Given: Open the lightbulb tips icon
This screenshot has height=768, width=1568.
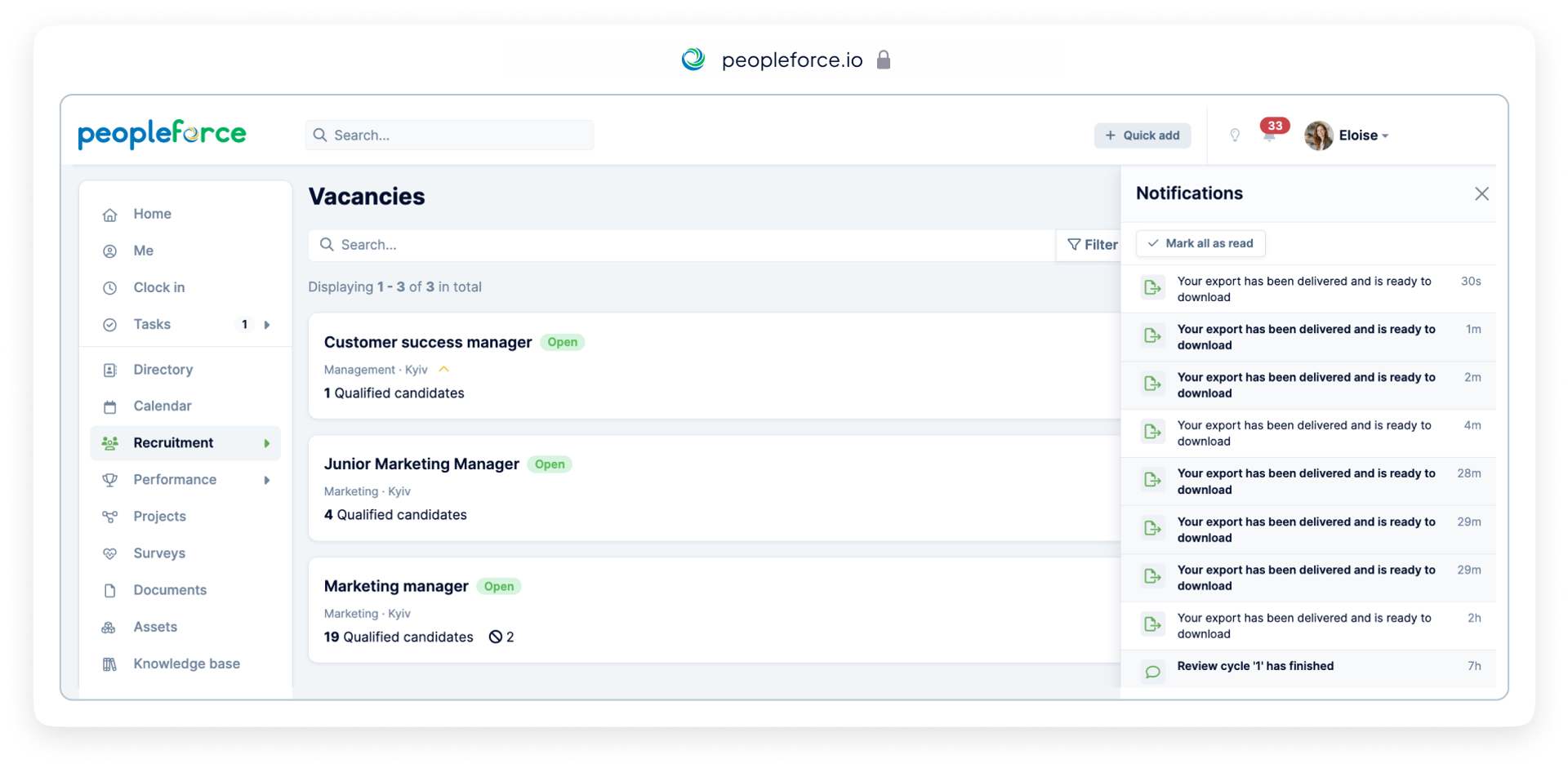Looking at the screenshot, I should coord(1235,135).
